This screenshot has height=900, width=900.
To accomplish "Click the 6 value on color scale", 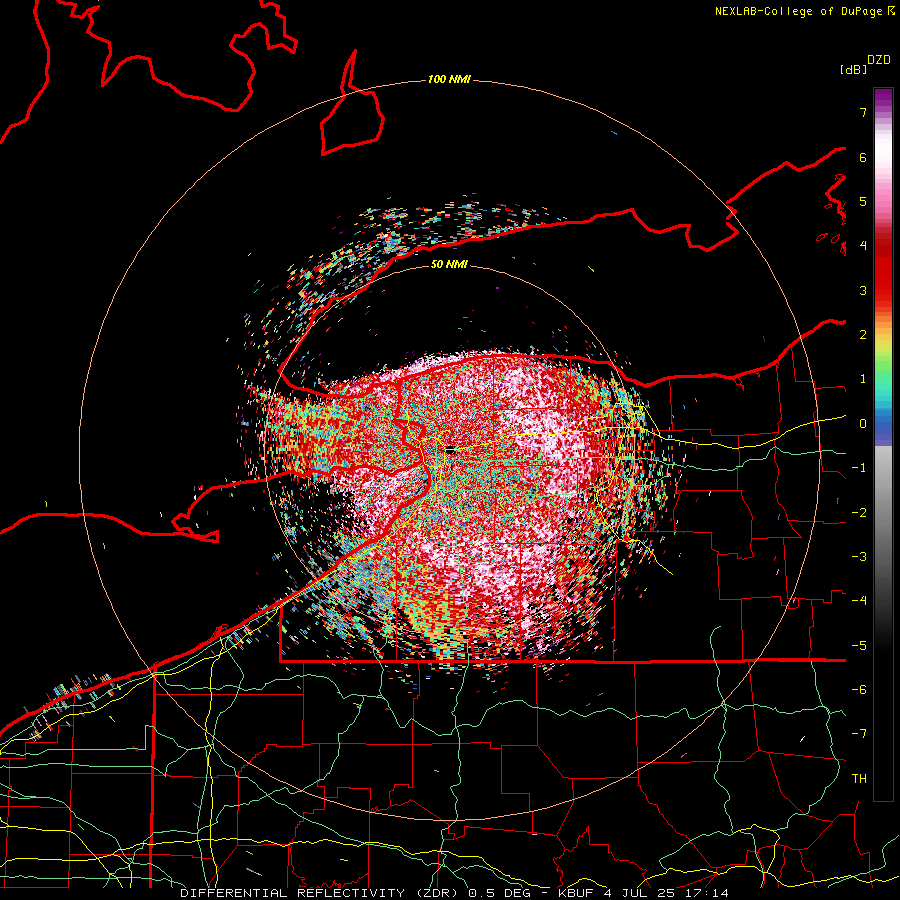I will click(863, 157).
